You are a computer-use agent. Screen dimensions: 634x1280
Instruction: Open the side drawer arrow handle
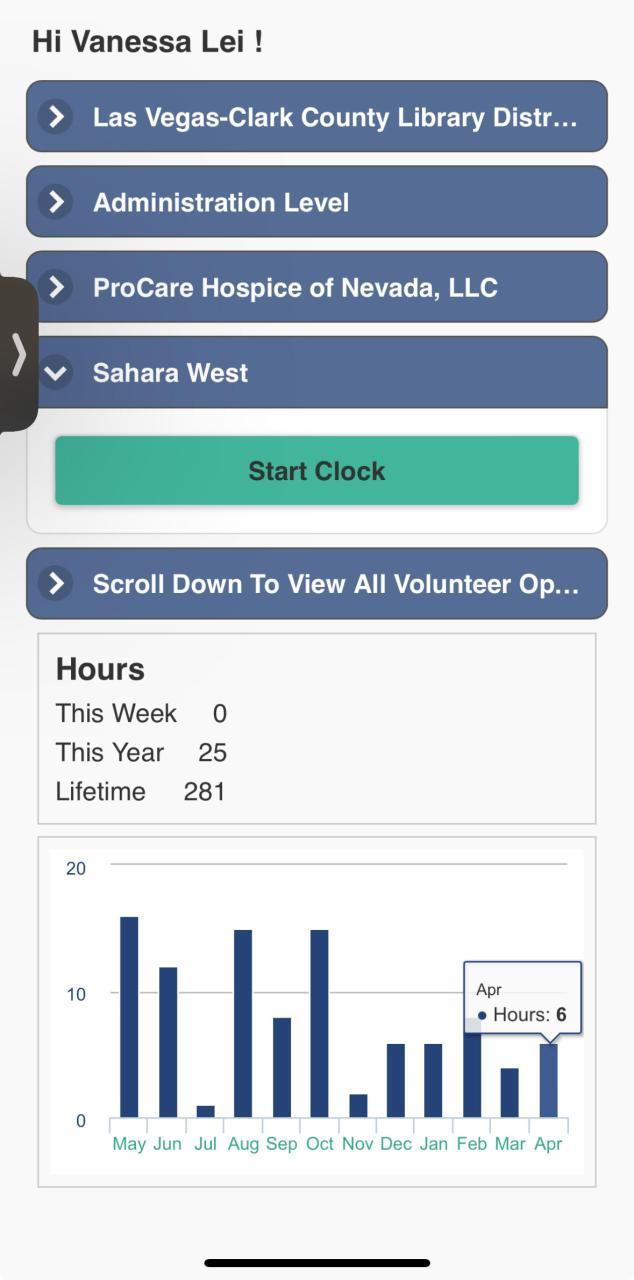point(18,354)
